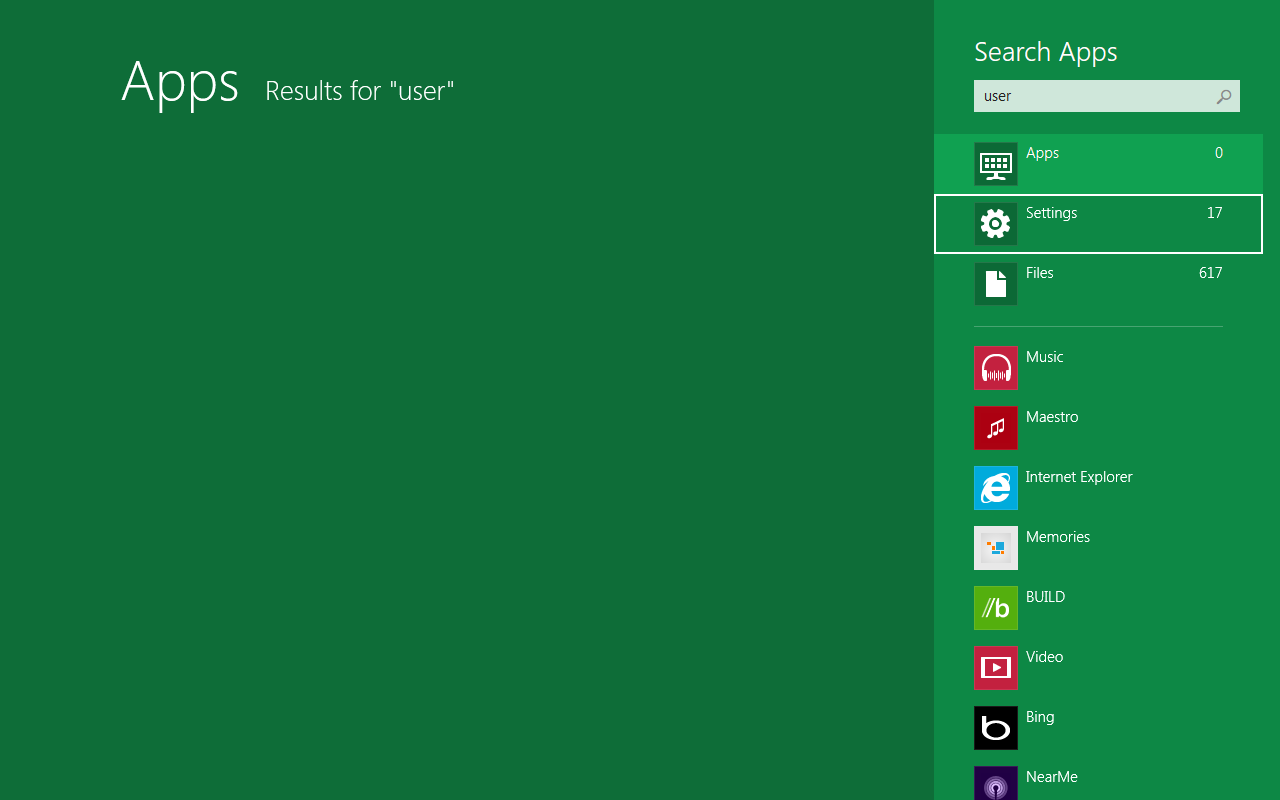Click the Apps result count 0
Screen dimensions: 1280x800
coord(1219,153)
